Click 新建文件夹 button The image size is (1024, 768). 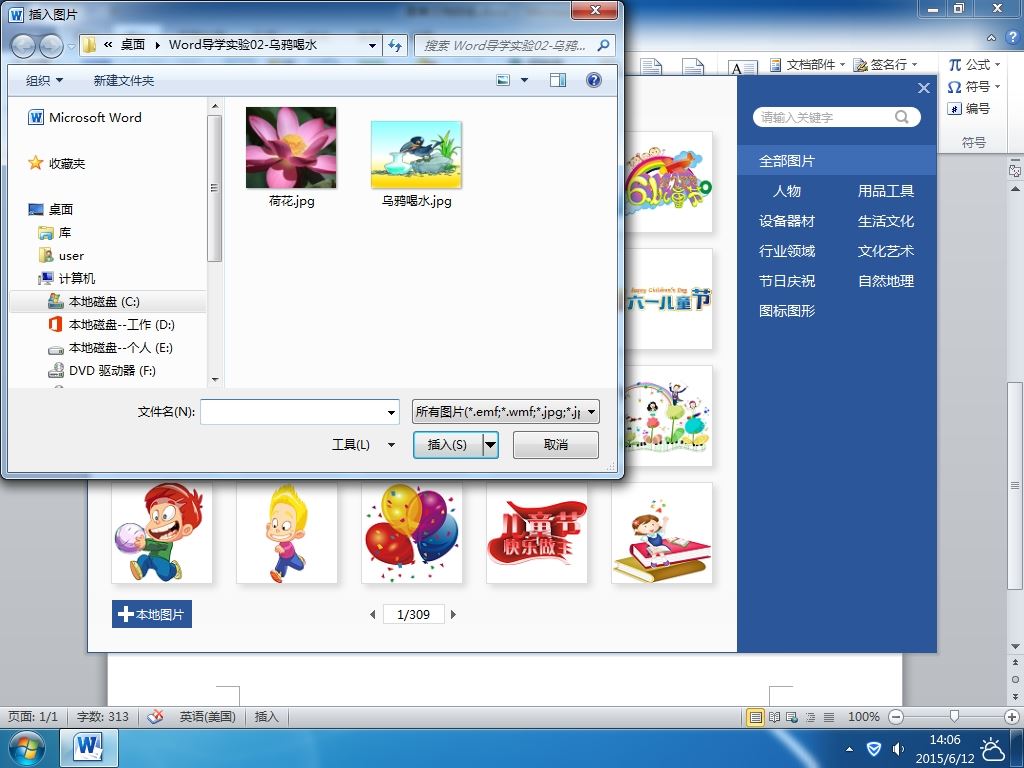click(x=124, y=80)
